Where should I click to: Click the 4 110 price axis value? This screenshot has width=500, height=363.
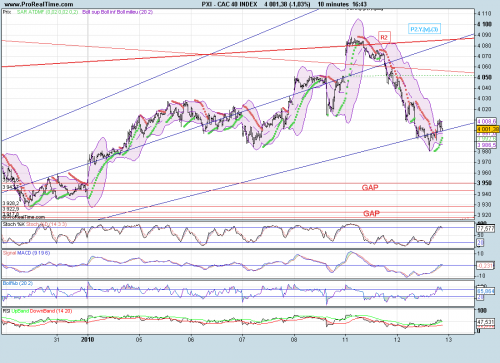click(x=484, y=14)
